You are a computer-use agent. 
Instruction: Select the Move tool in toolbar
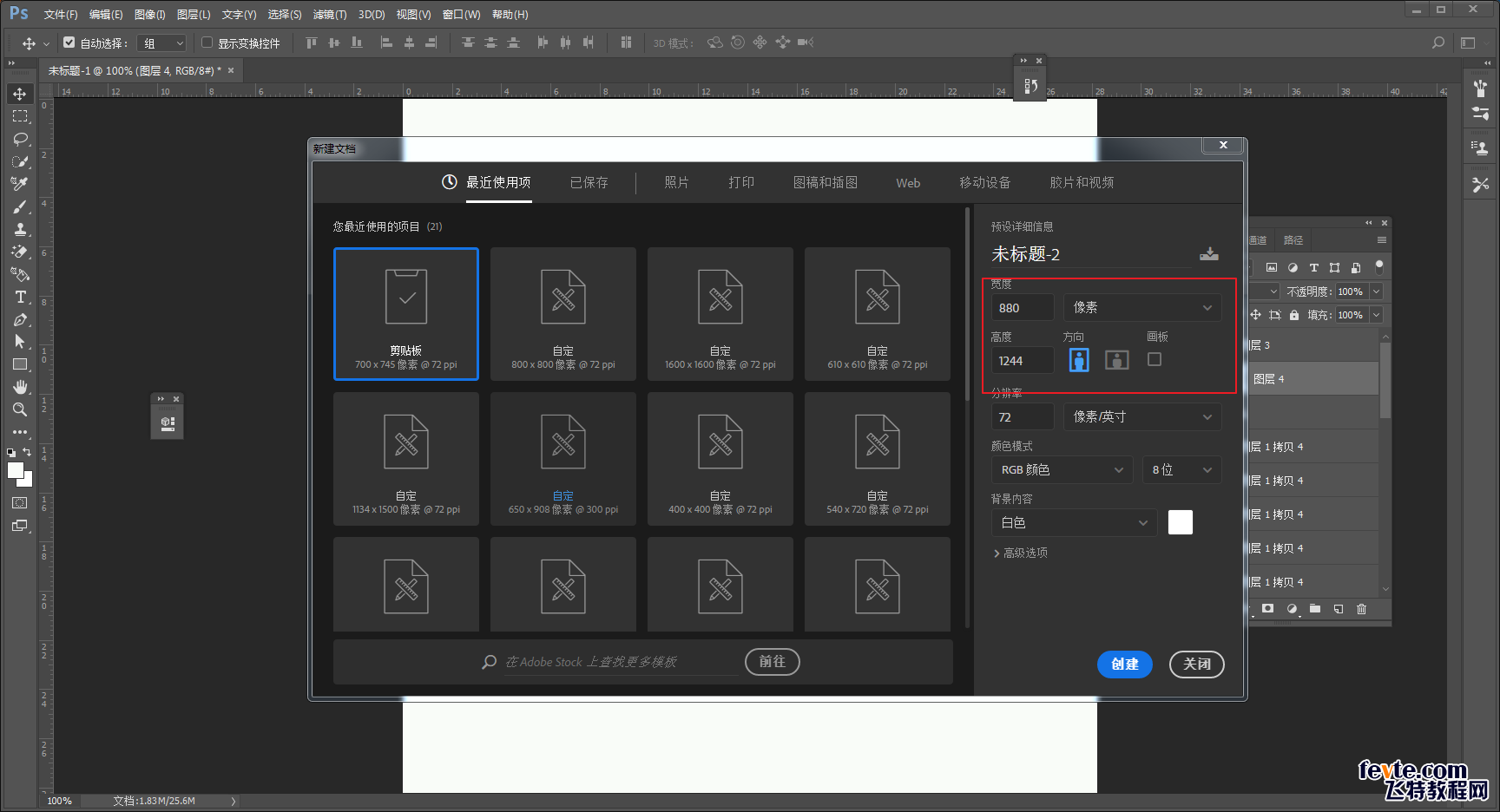coord(20,94)
